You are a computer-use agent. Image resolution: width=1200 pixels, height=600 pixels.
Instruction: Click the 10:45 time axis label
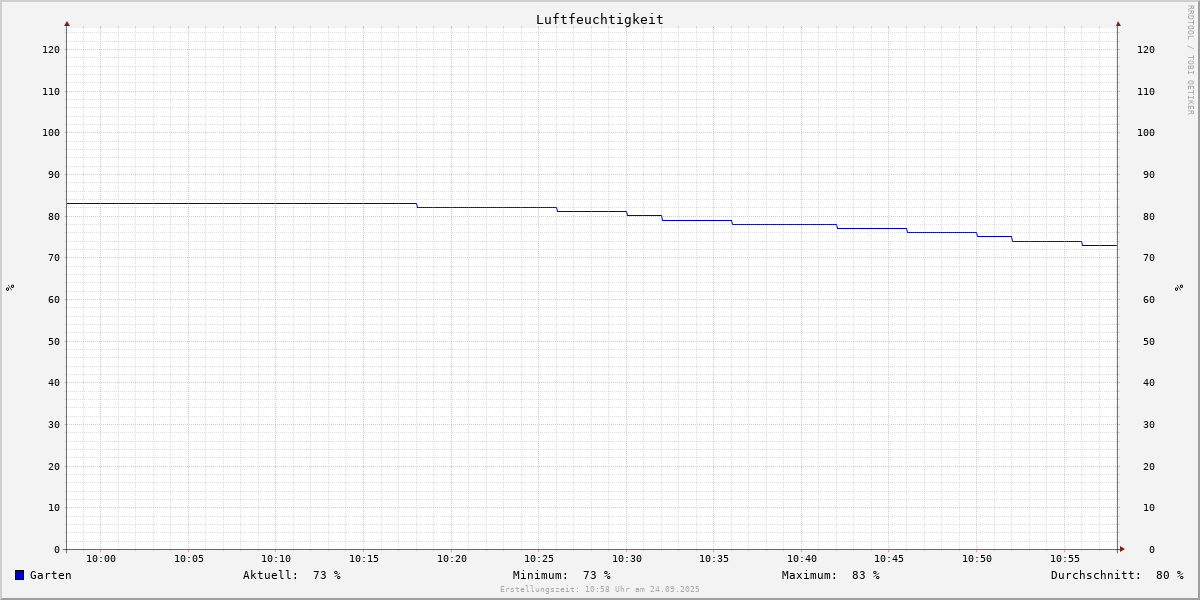point(889,559)
